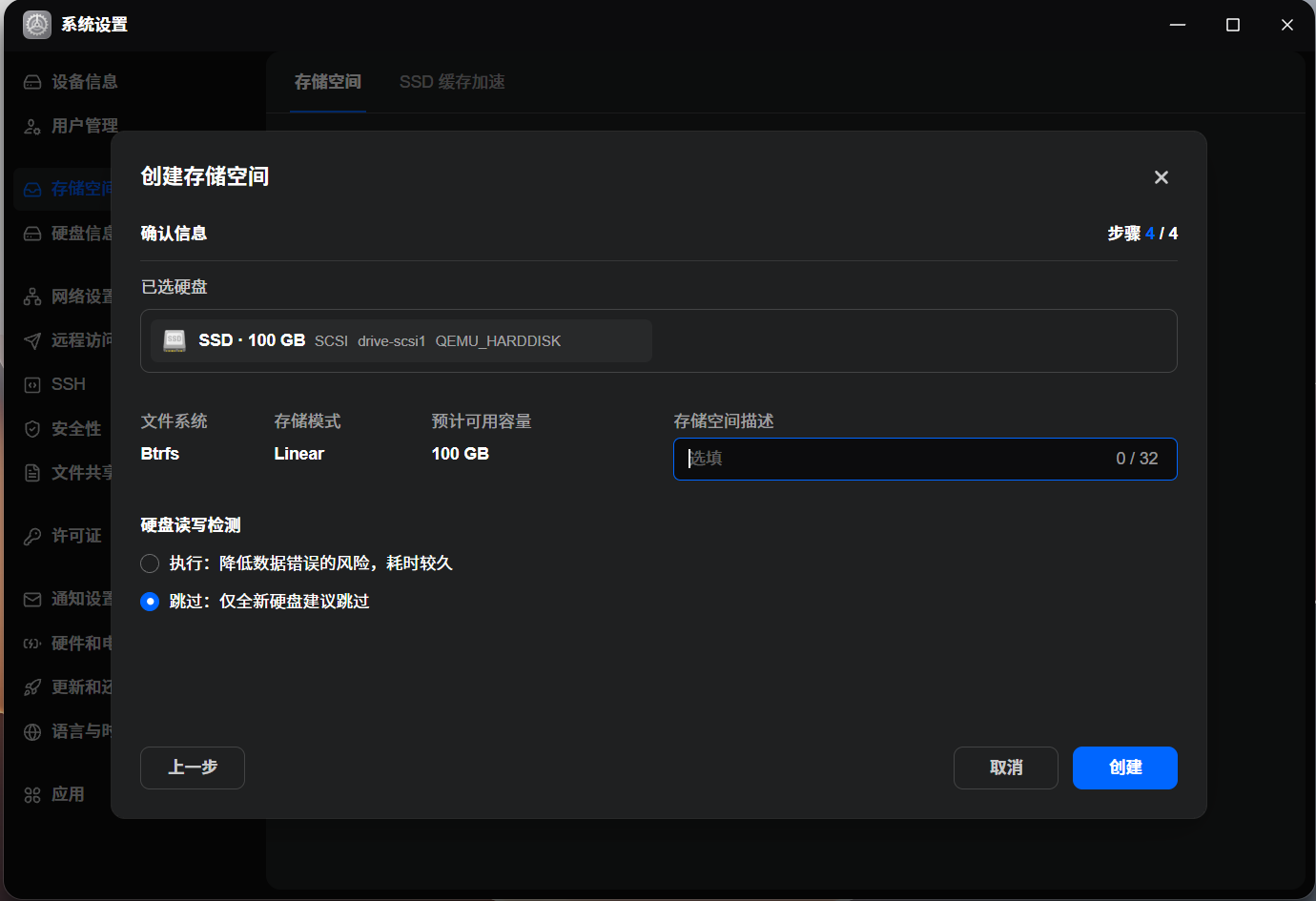Click the Linear storage mode value
The height and width of the screenshot is (901, 1316).
pyautogui.click(x=299, y=454)
